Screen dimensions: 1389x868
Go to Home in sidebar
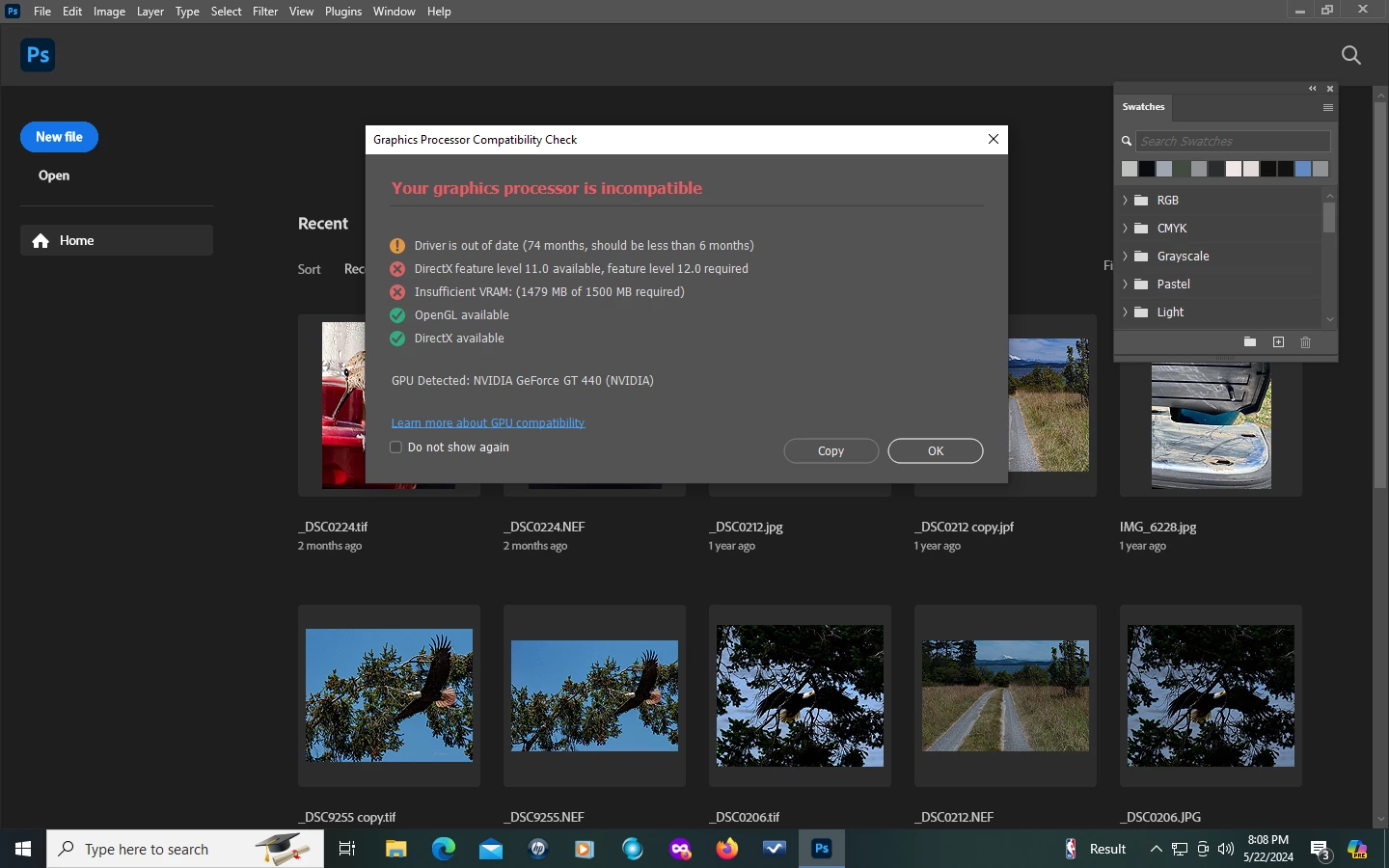coord(117,240)
